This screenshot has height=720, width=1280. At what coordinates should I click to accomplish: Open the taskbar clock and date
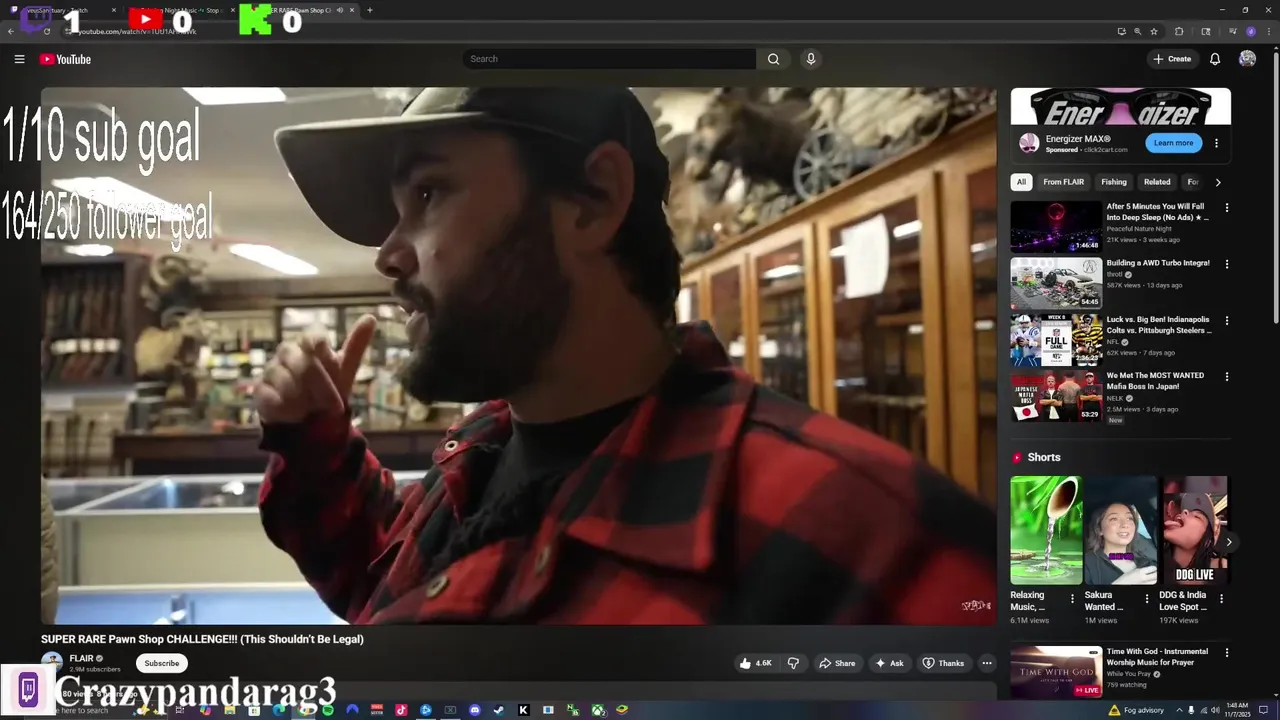click(x=1239, y=710)
